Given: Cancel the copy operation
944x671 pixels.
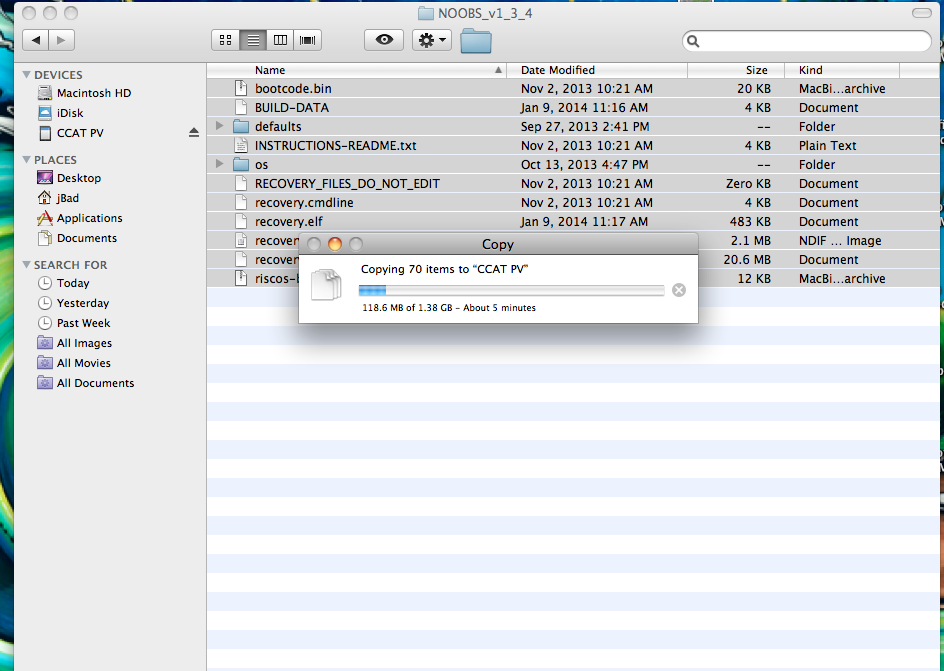Looking at the screenshot, I should coord(679,290).
